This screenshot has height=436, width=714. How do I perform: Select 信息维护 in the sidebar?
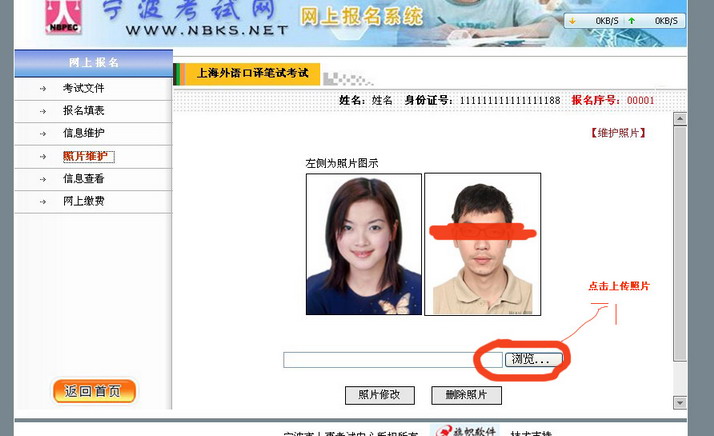pyautogui.click(x=83, y=133)
